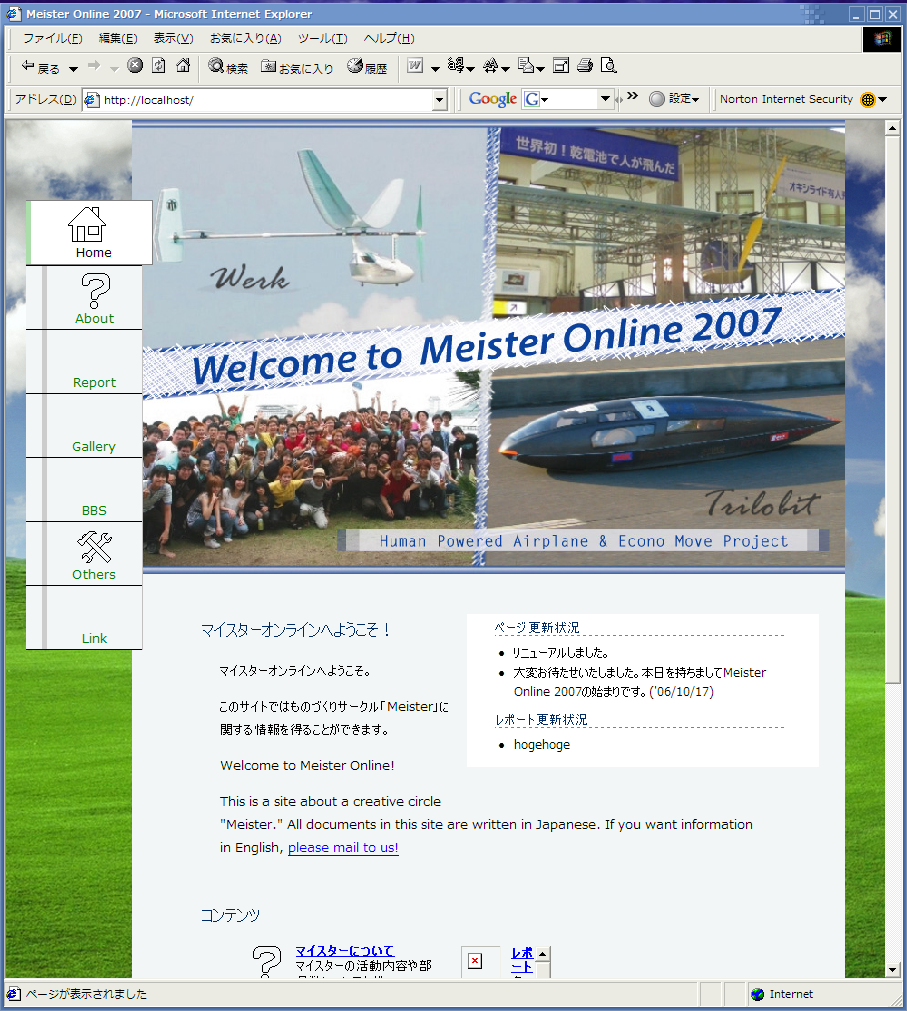Click the Print Preview toolbar icon
Screen dimensions: 907x1011
(608, 65)
